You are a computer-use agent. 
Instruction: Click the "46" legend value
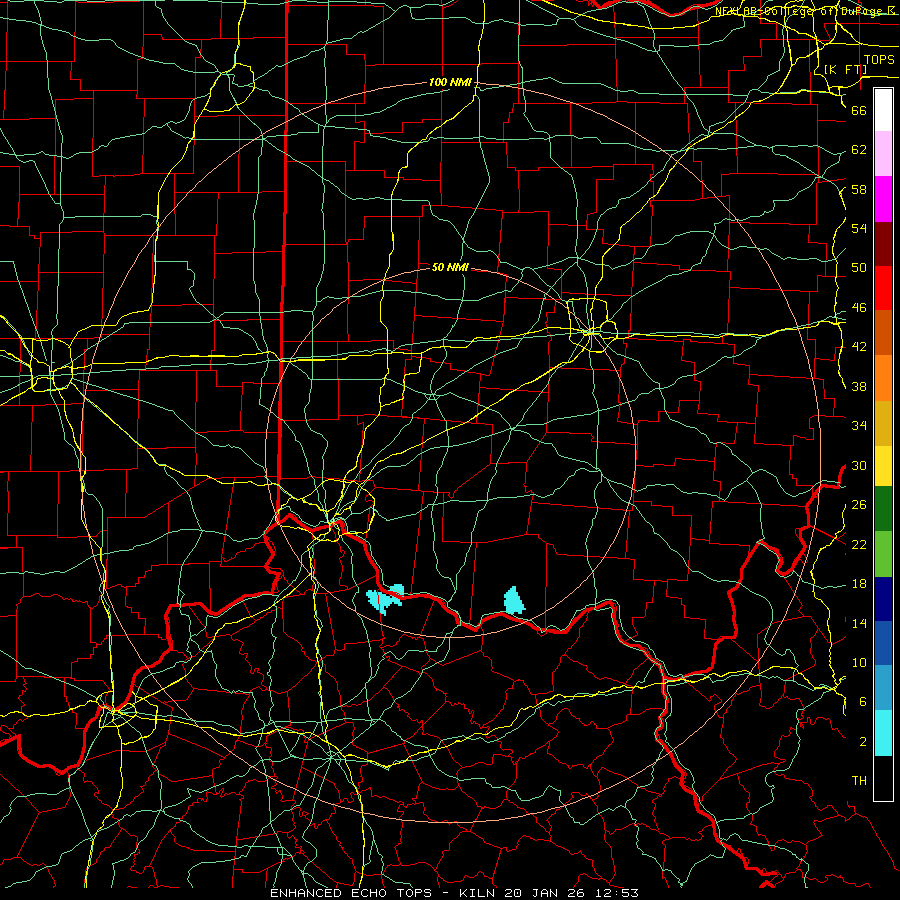[859, 308]
